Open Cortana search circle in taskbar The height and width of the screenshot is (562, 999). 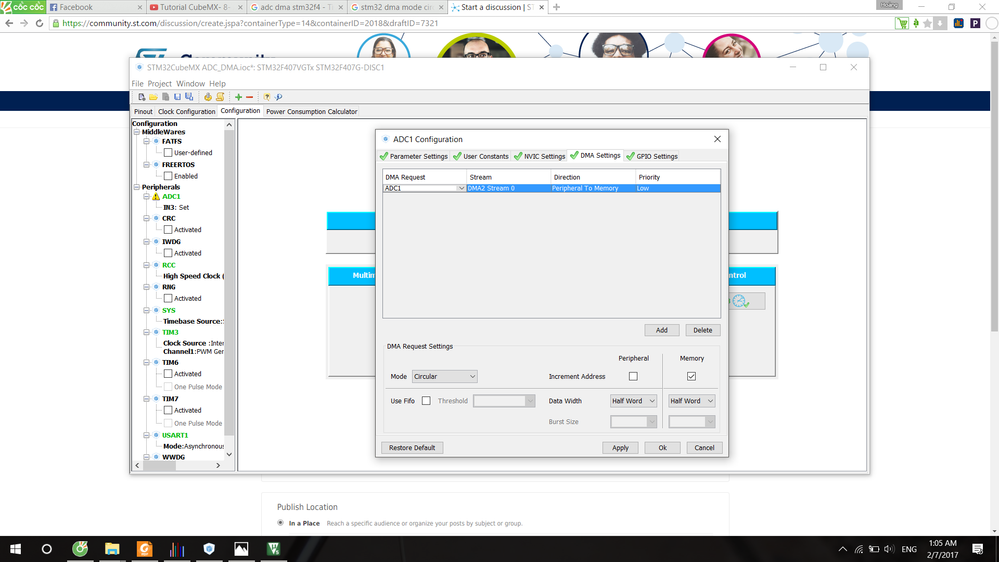tap(47, 549)
